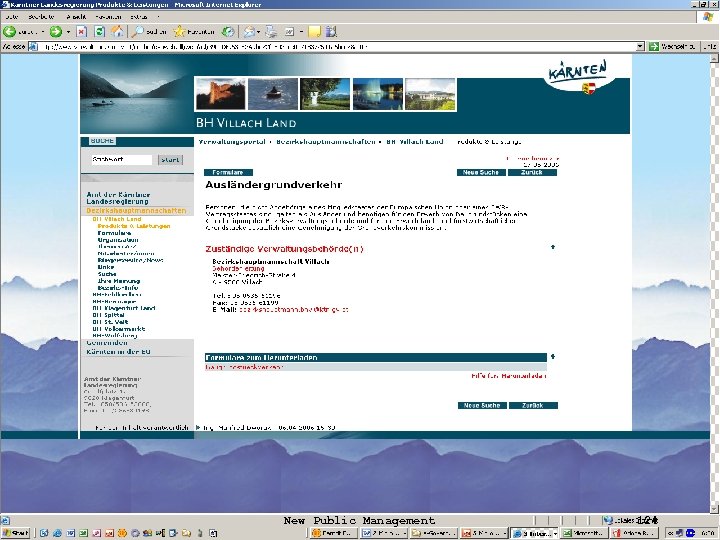
Task: Click the browser Back arrow icon
Action: [x=9, y=32]
